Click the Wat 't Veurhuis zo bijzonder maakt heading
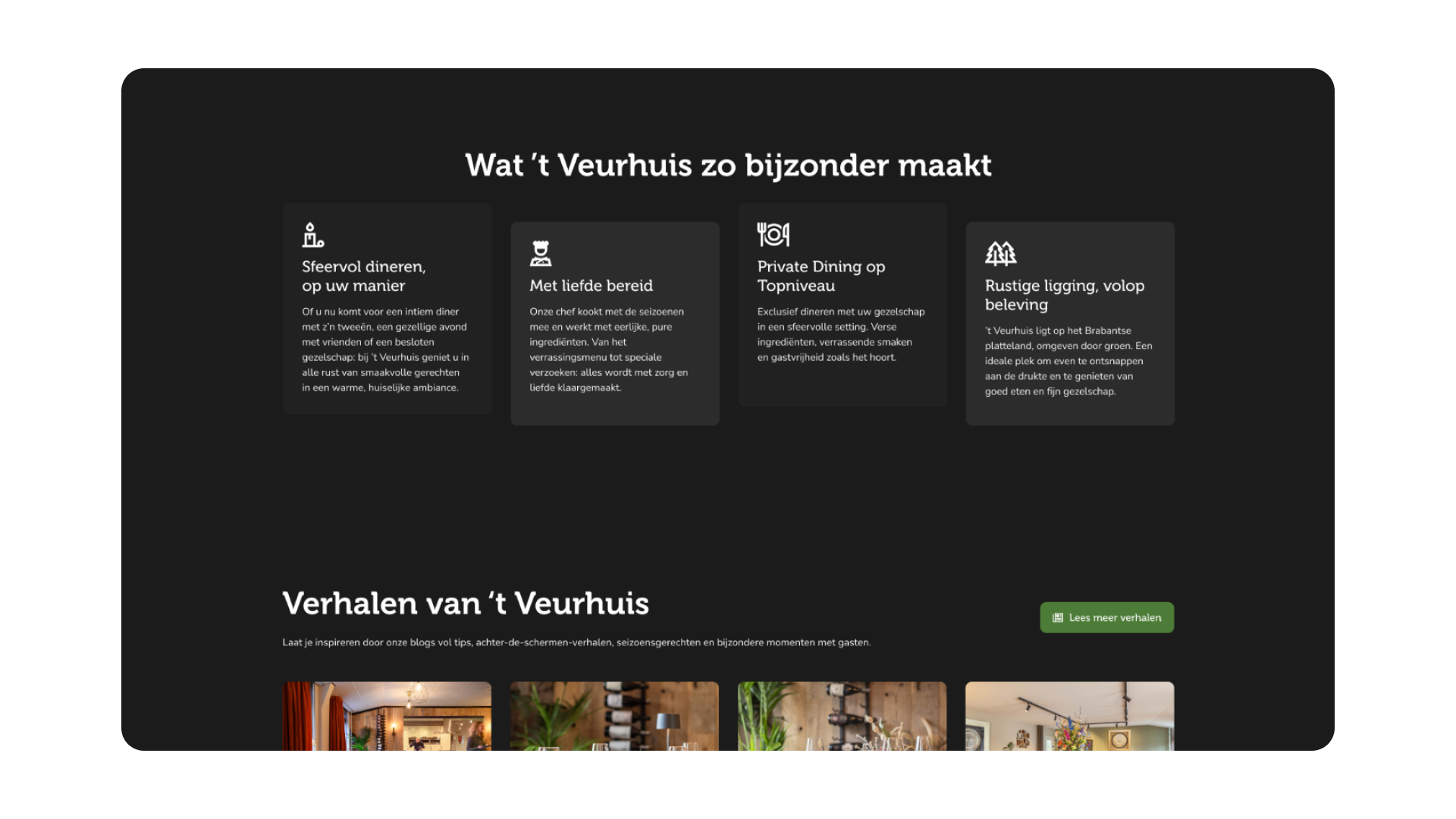This screenshot has width=1456, height=819. (x=728, y=165)
